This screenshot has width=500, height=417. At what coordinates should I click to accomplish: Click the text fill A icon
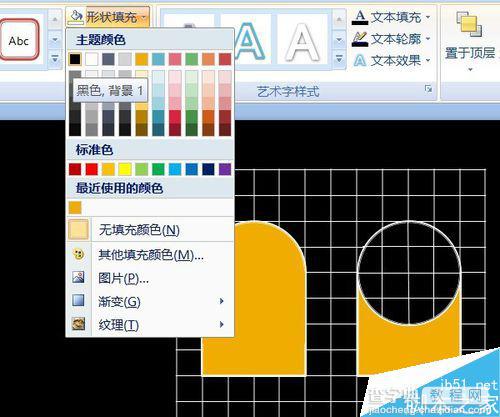[360, 17]
